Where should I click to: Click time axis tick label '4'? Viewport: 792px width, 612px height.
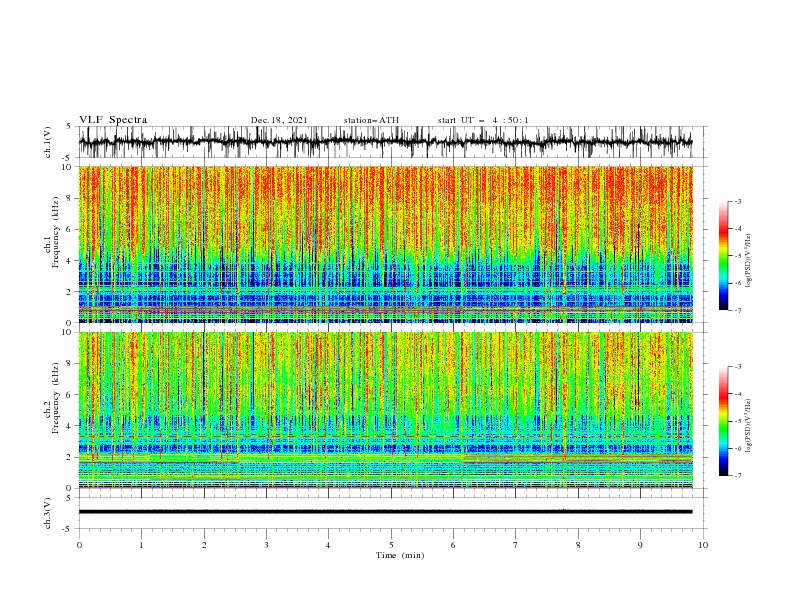coord(328,545)
